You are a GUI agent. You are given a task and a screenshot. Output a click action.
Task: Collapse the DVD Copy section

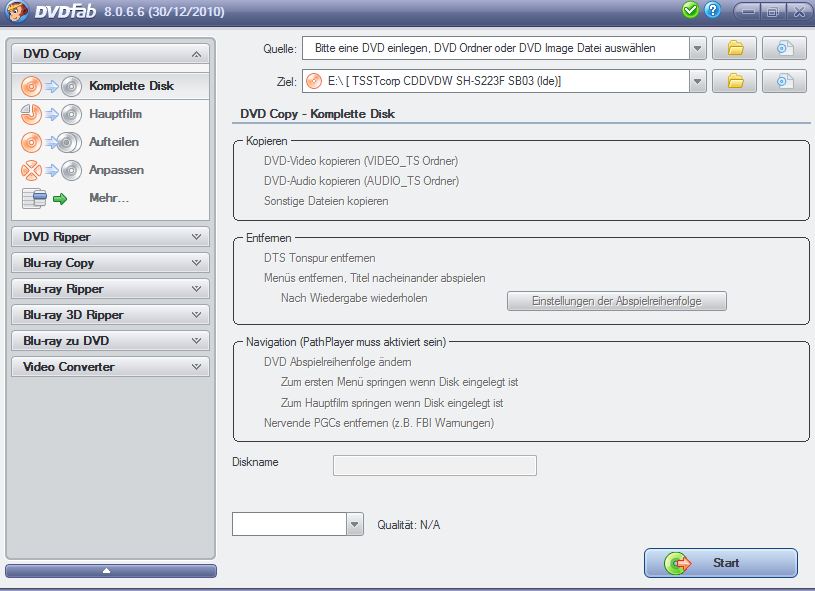point(110,54)
